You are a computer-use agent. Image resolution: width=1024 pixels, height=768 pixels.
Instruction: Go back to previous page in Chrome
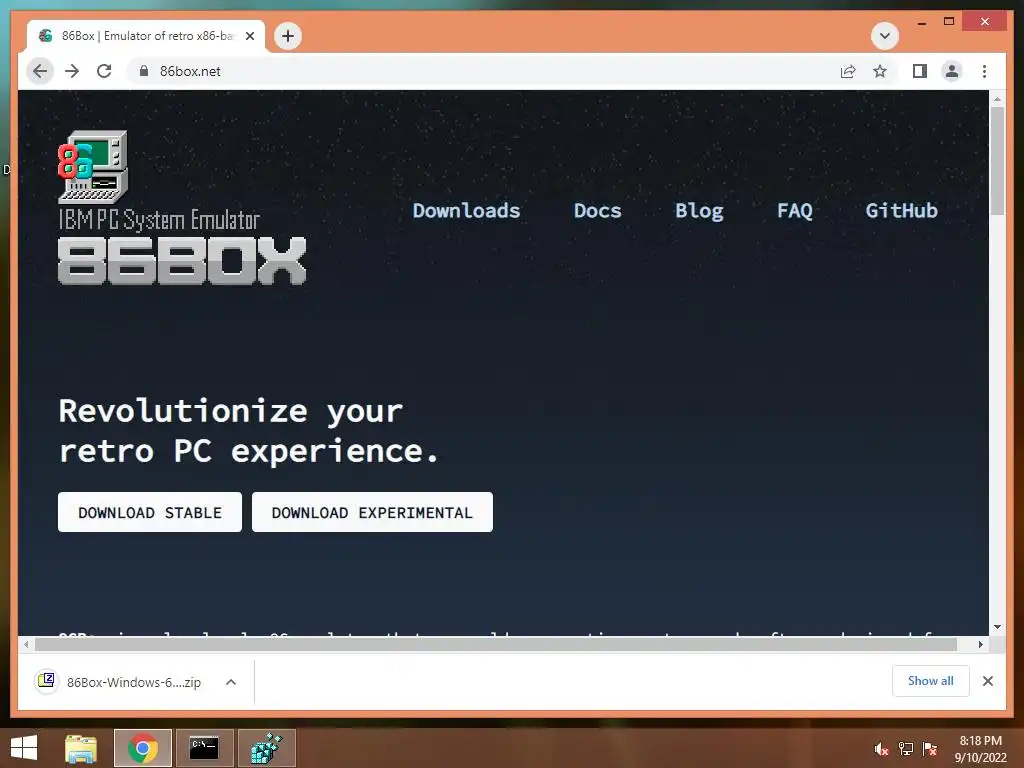tap(40, 71)
